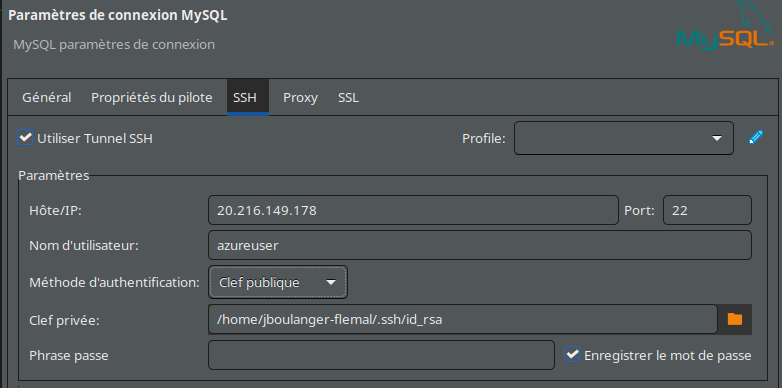This screenshot has height=388, width=782.
Task: Open the Propriétés du pilote tab
Action: [152, 97]
